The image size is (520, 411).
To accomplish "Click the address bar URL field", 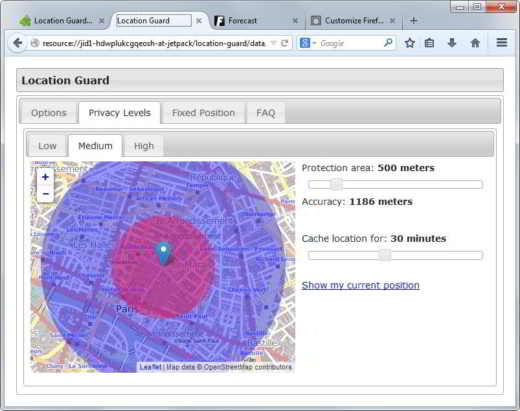I will pyautogui.click(x=154, y=43).
